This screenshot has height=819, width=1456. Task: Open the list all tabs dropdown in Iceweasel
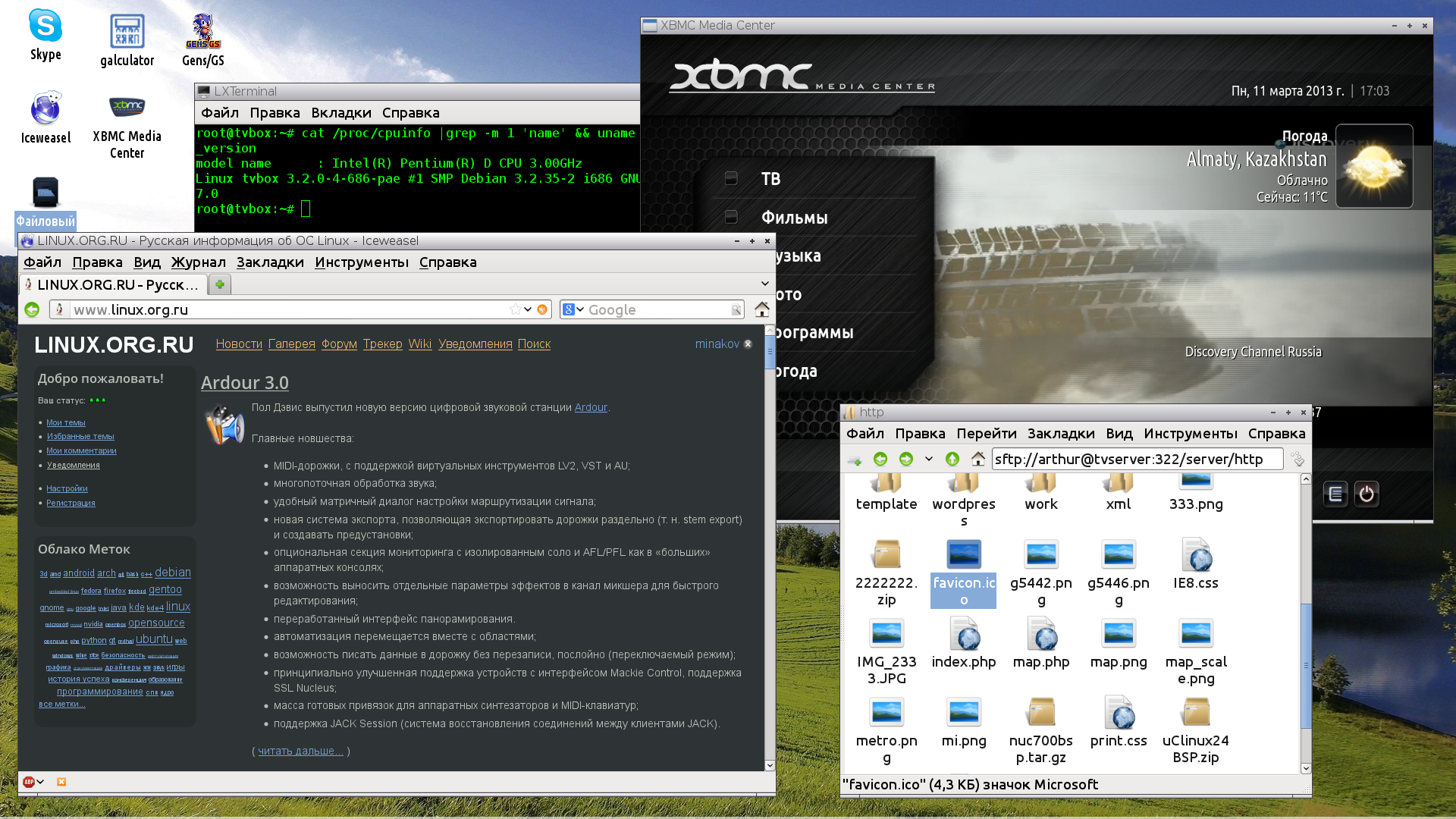pos(764,284)
